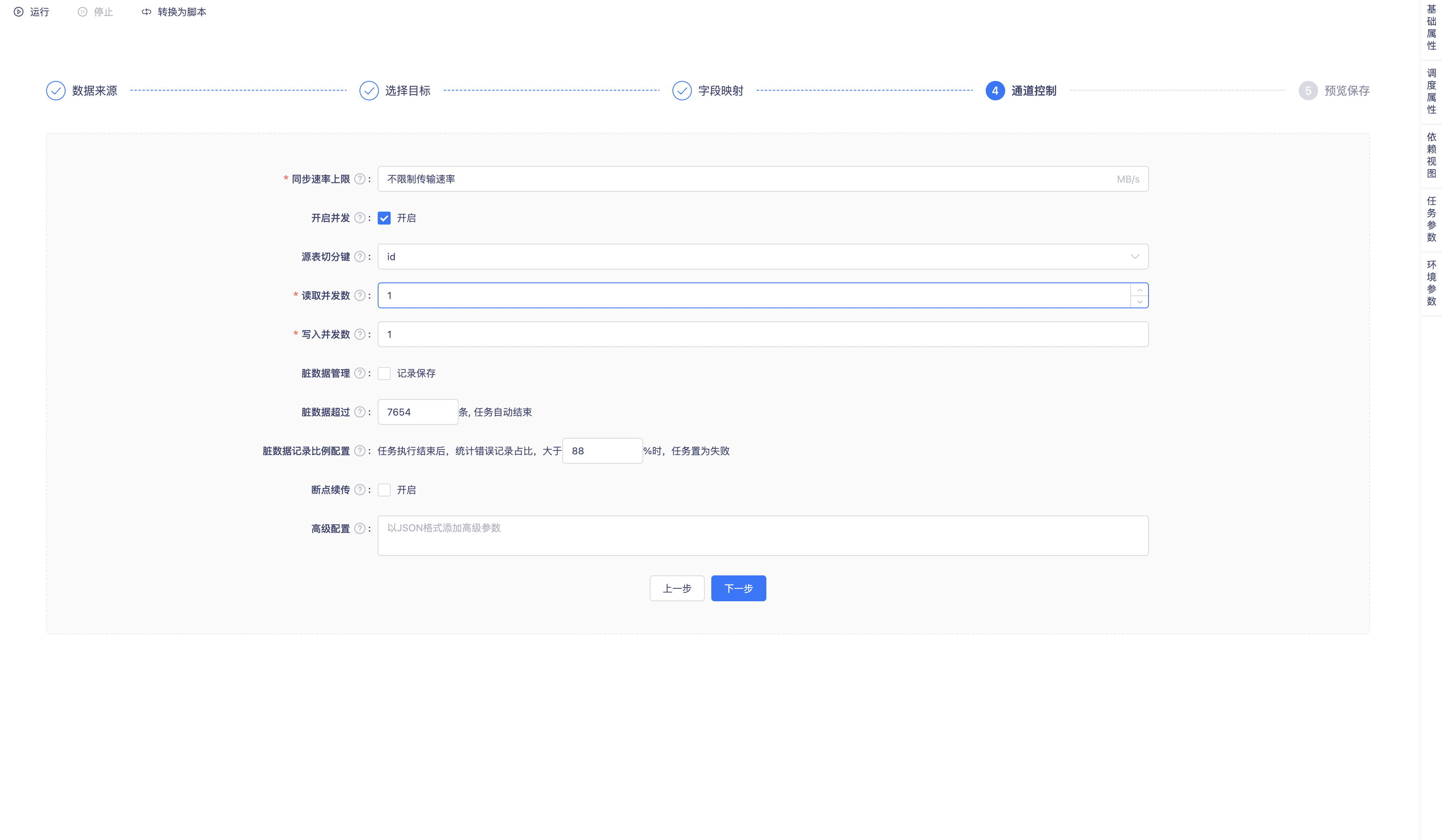Viewport: 1442px width, 840px height.
Task: Click help icon next to 写入并发数
Action: click(359, 335)
